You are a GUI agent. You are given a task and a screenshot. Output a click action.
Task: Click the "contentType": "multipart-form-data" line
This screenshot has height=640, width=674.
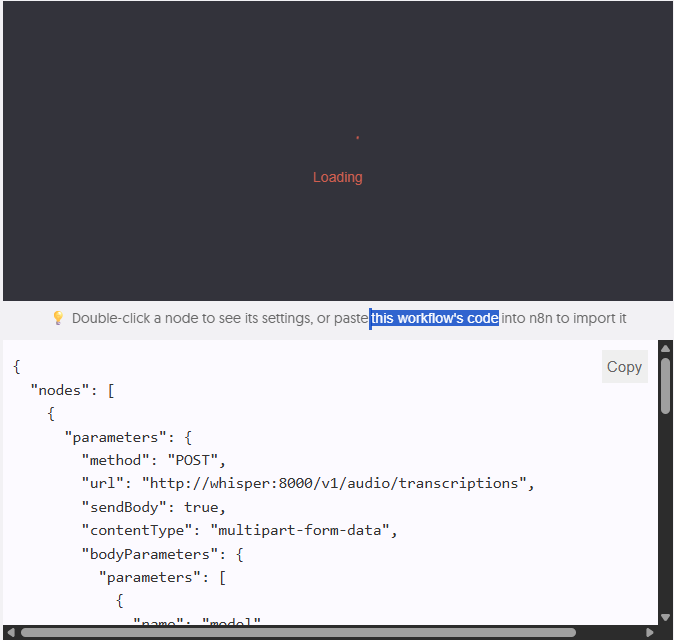(239, 530)
